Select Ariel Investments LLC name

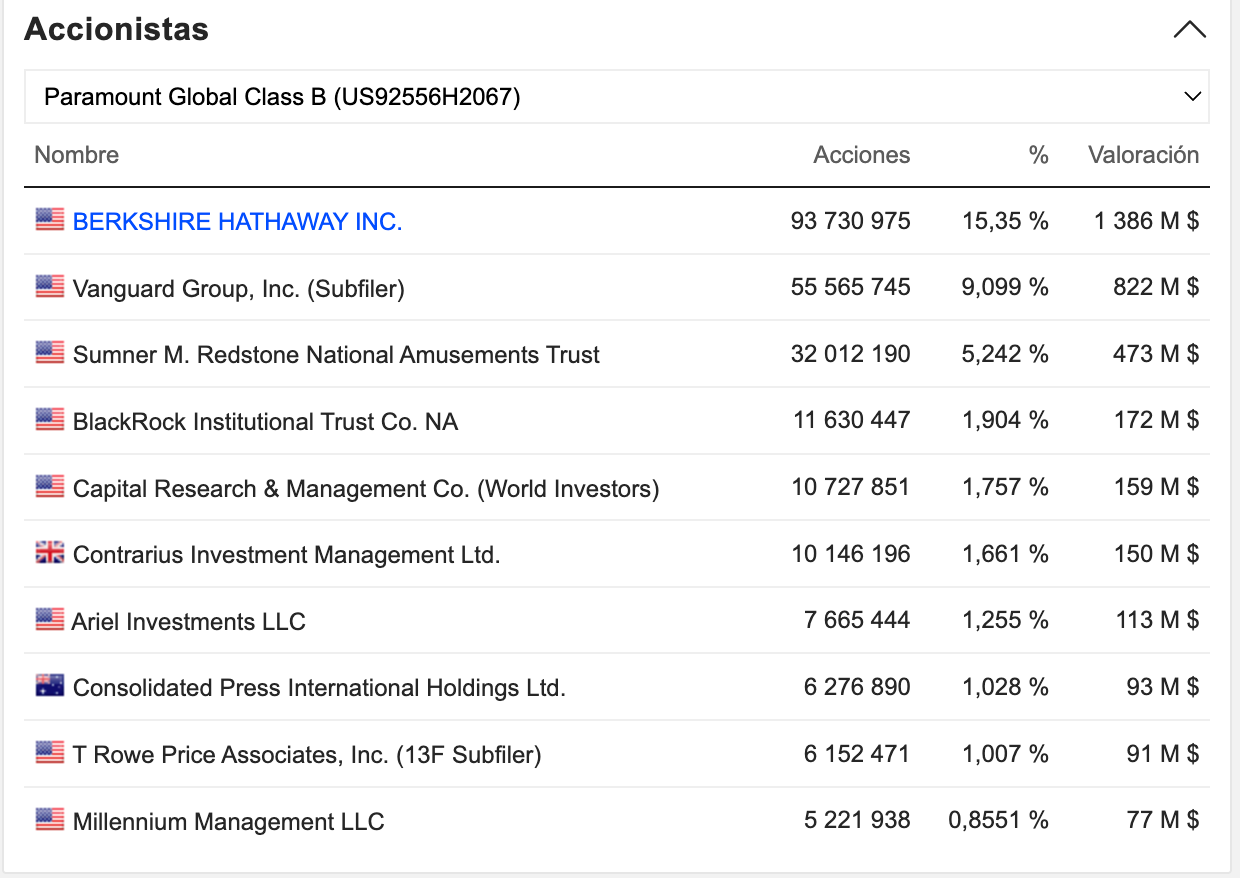coord(189,622)
